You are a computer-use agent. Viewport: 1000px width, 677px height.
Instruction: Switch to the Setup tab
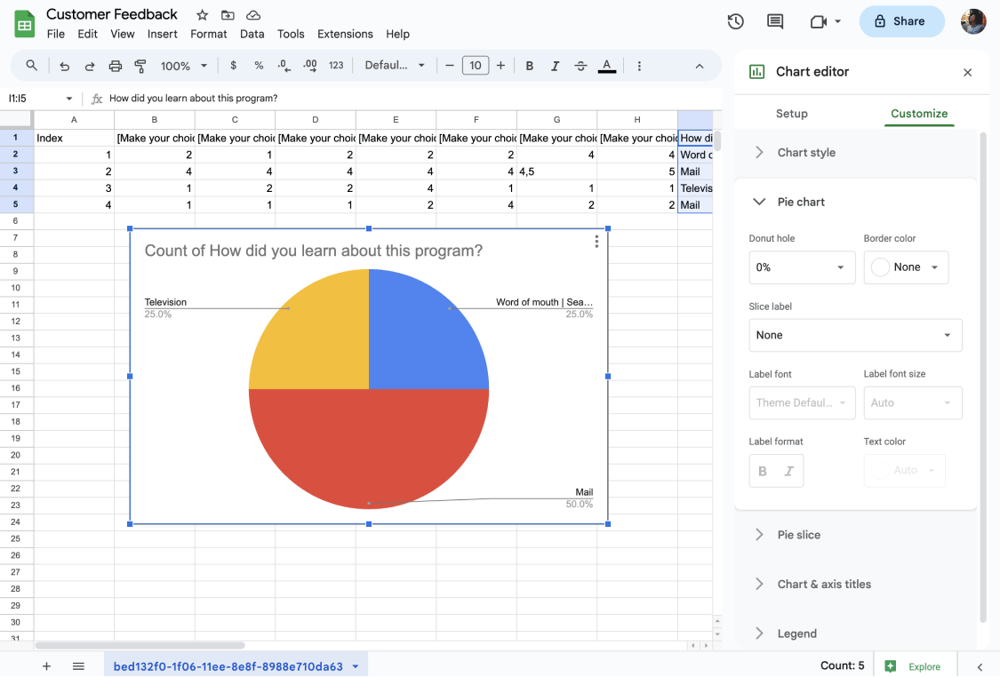point(791,113)
